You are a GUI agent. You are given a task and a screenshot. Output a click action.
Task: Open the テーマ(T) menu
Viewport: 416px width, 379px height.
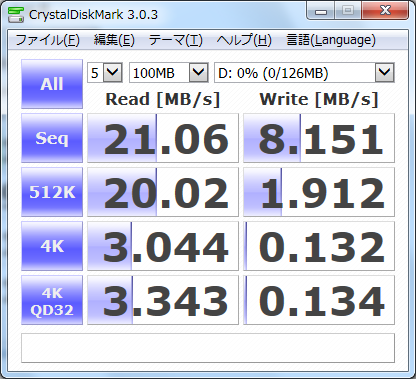pyautogui.click(x=176, y=41)
